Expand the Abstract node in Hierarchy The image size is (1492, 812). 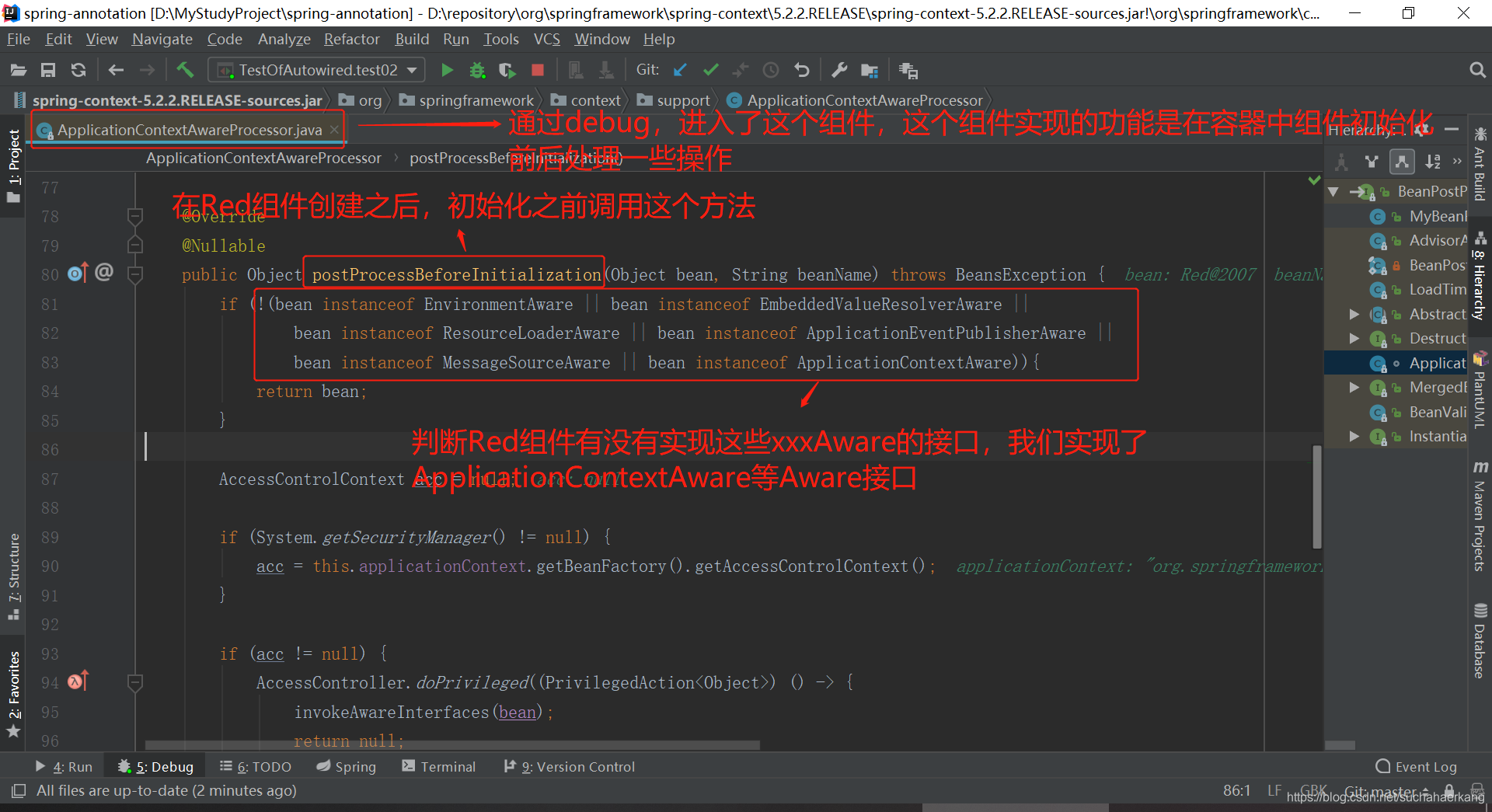tap(1354, 314)
